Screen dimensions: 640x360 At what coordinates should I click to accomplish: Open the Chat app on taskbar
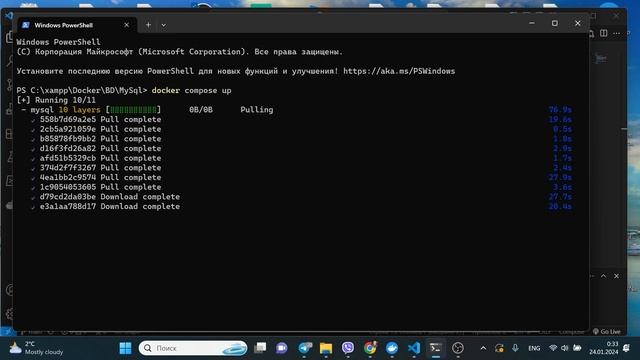(x=282, y=348)
